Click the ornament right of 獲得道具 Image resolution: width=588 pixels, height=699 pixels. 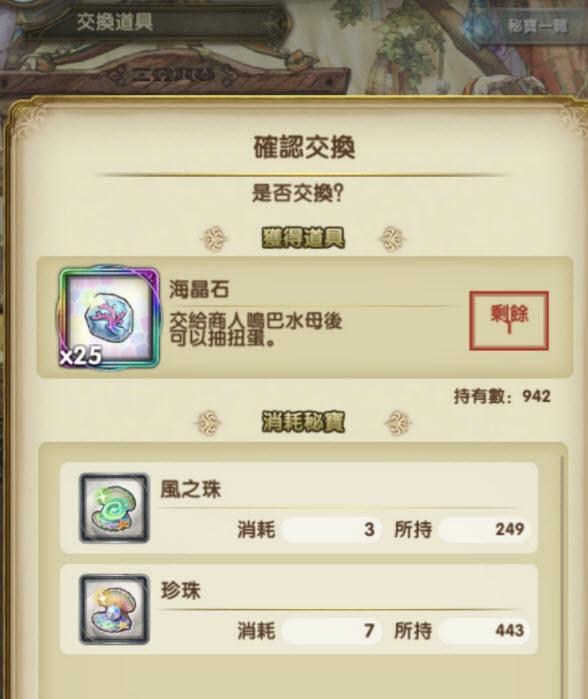pos(392,239)
